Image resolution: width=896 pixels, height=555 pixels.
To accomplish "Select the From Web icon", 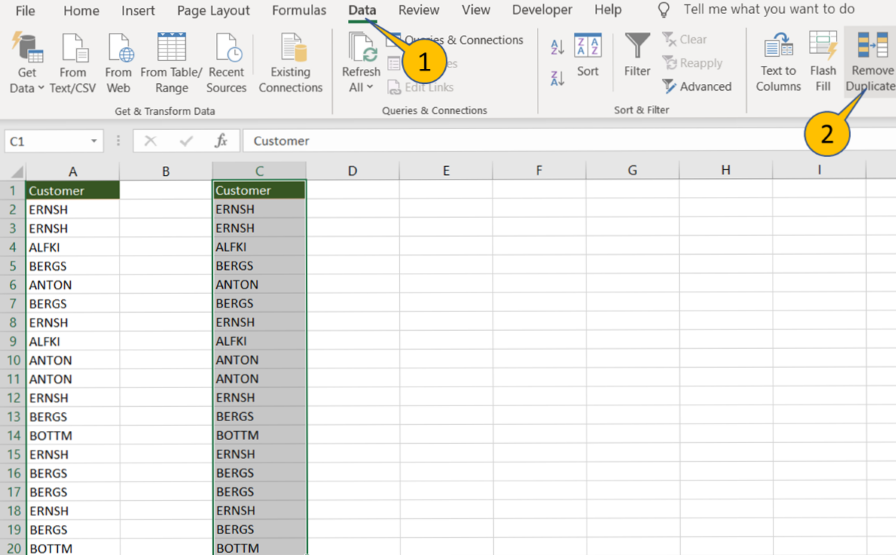I will [x=119, y=62].
